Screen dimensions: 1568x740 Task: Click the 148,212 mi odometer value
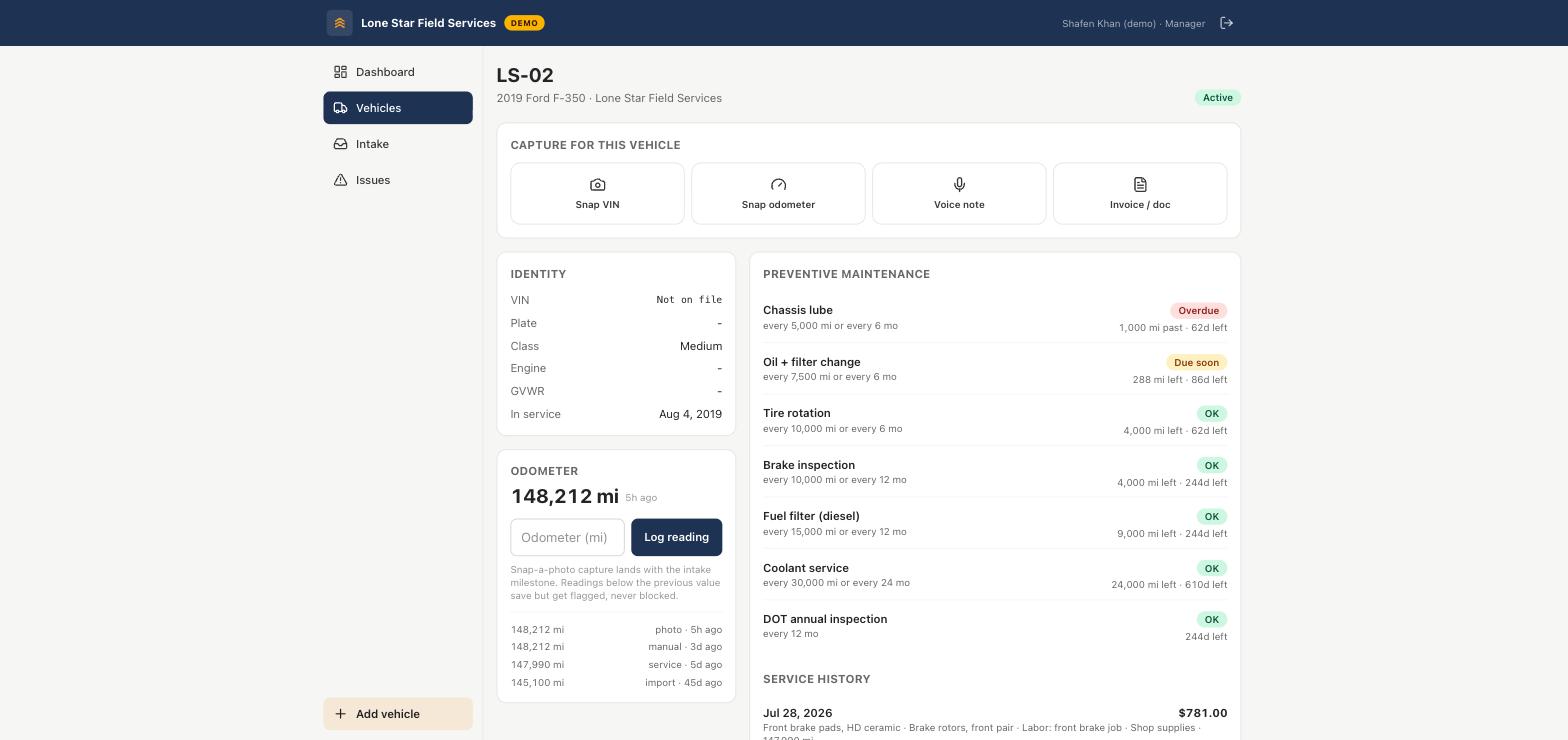point(564,496)
